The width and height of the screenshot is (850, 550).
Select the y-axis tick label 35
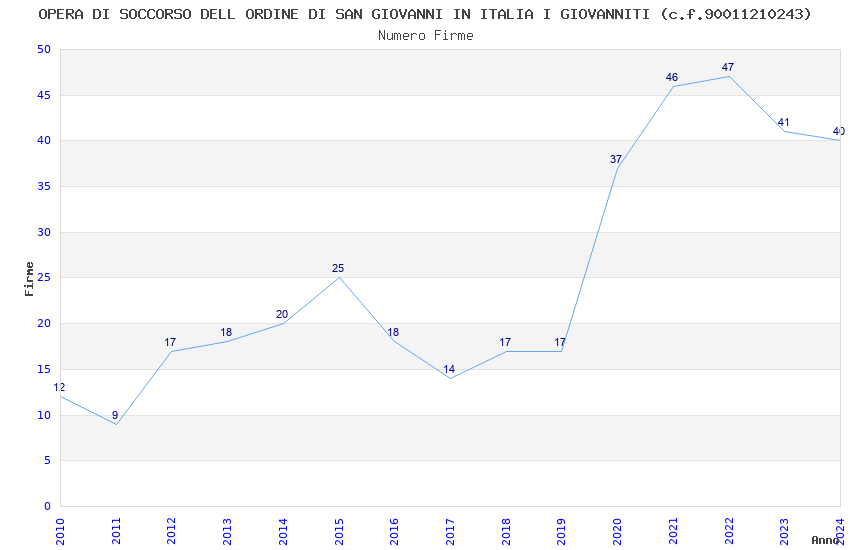click(44, 186)
